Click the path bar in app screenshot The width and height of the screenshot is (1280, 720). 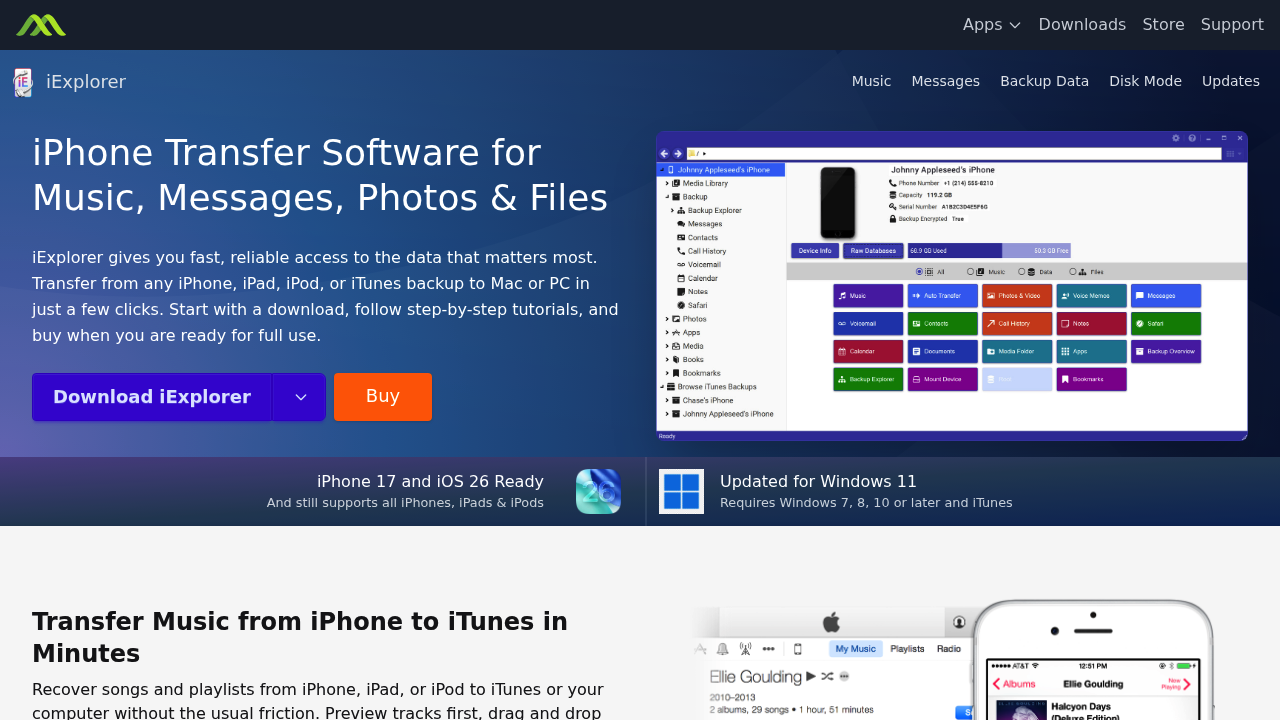pos(953,153)
